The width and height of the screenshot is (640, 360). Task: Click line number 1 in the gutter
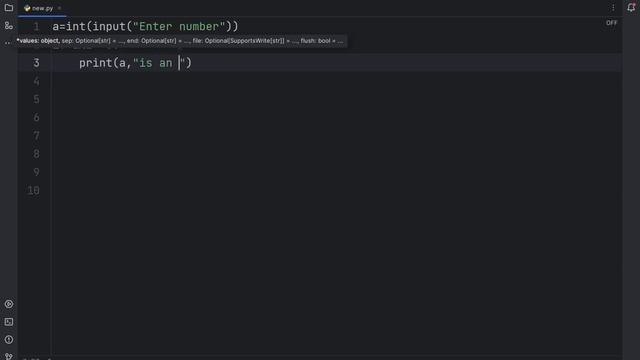click(36, 27)
